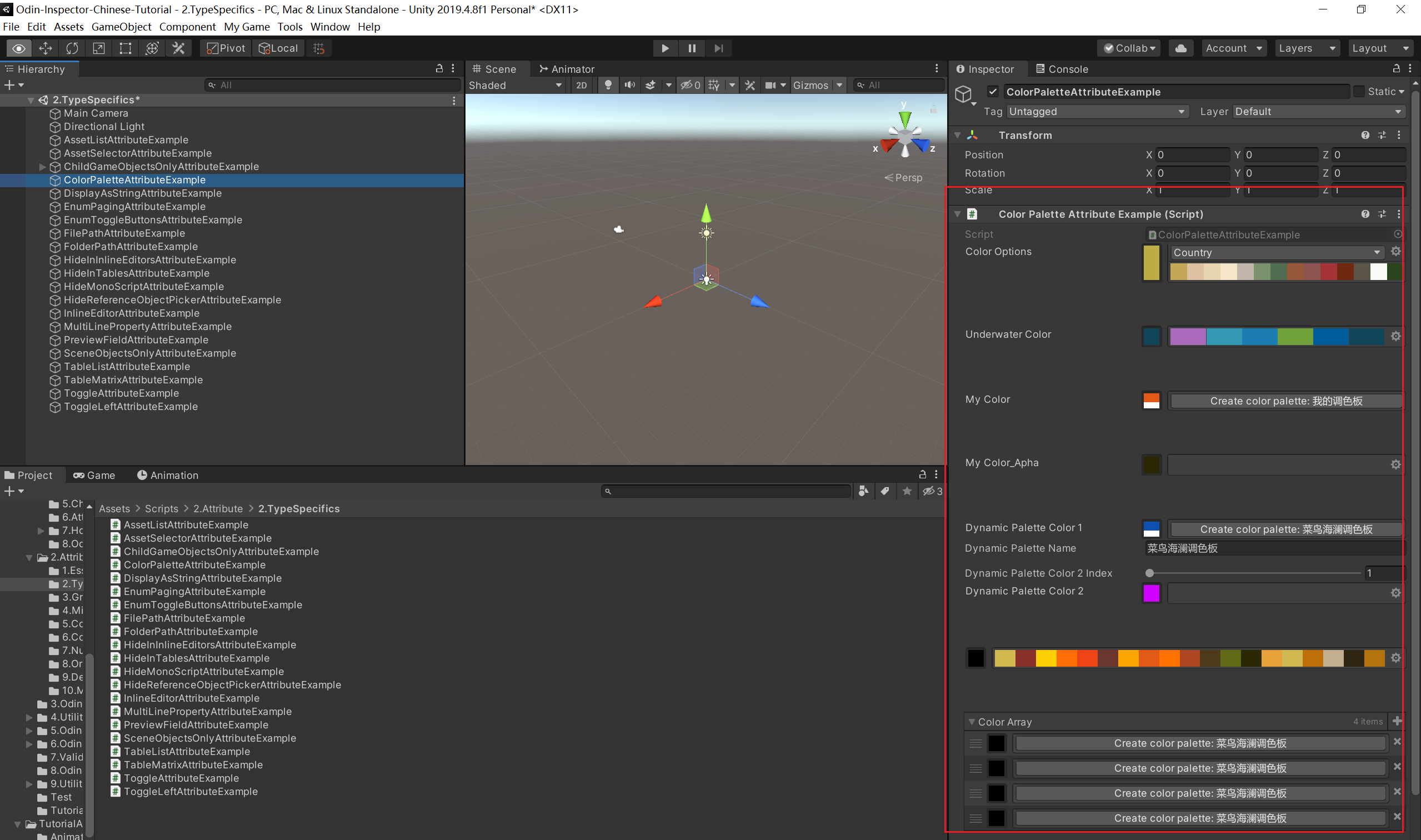Collapse the Transform component
Viewport: 1421px width, 840px height.
(958, 134)
